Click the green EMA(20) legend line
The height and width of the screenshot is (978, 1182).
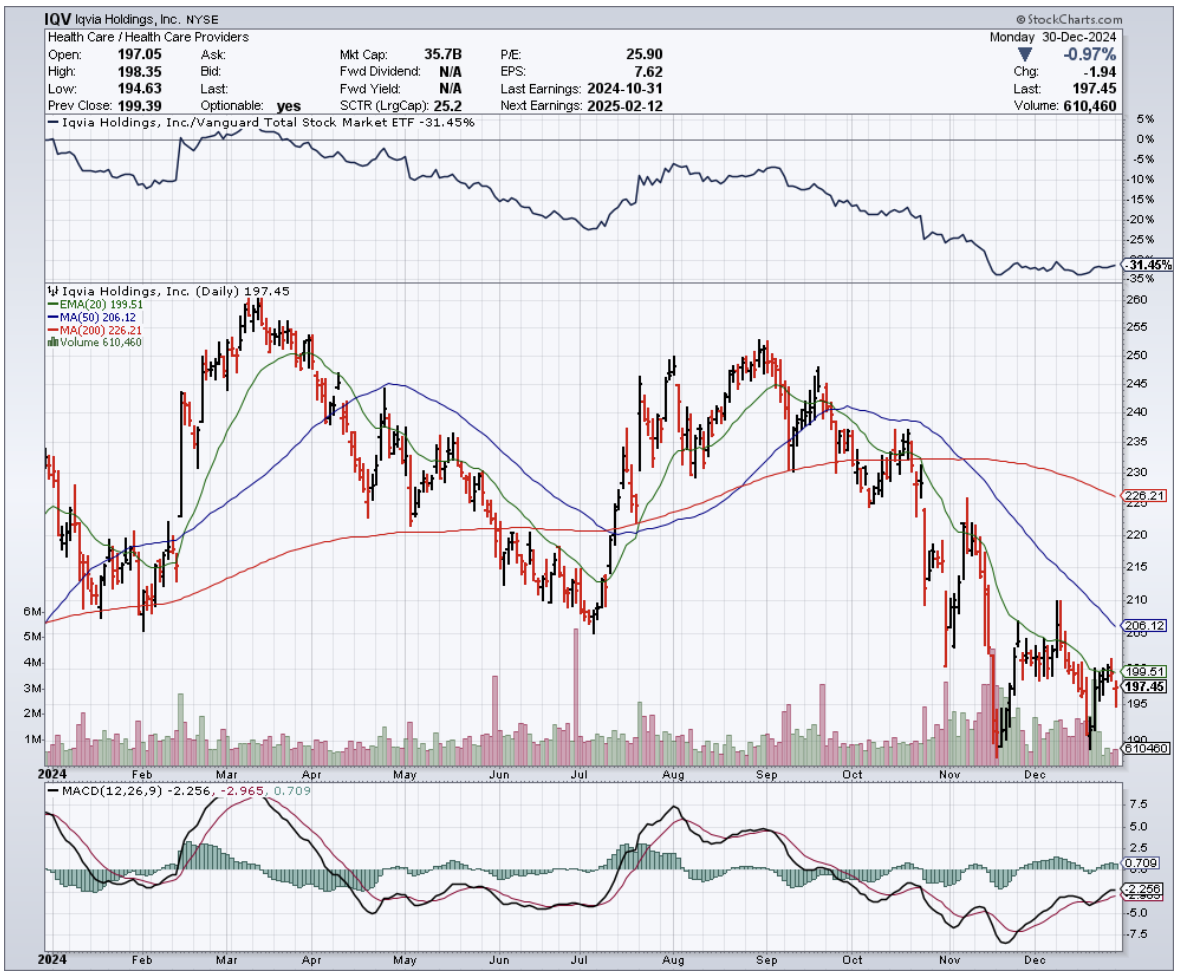click(x=53, y=304)
